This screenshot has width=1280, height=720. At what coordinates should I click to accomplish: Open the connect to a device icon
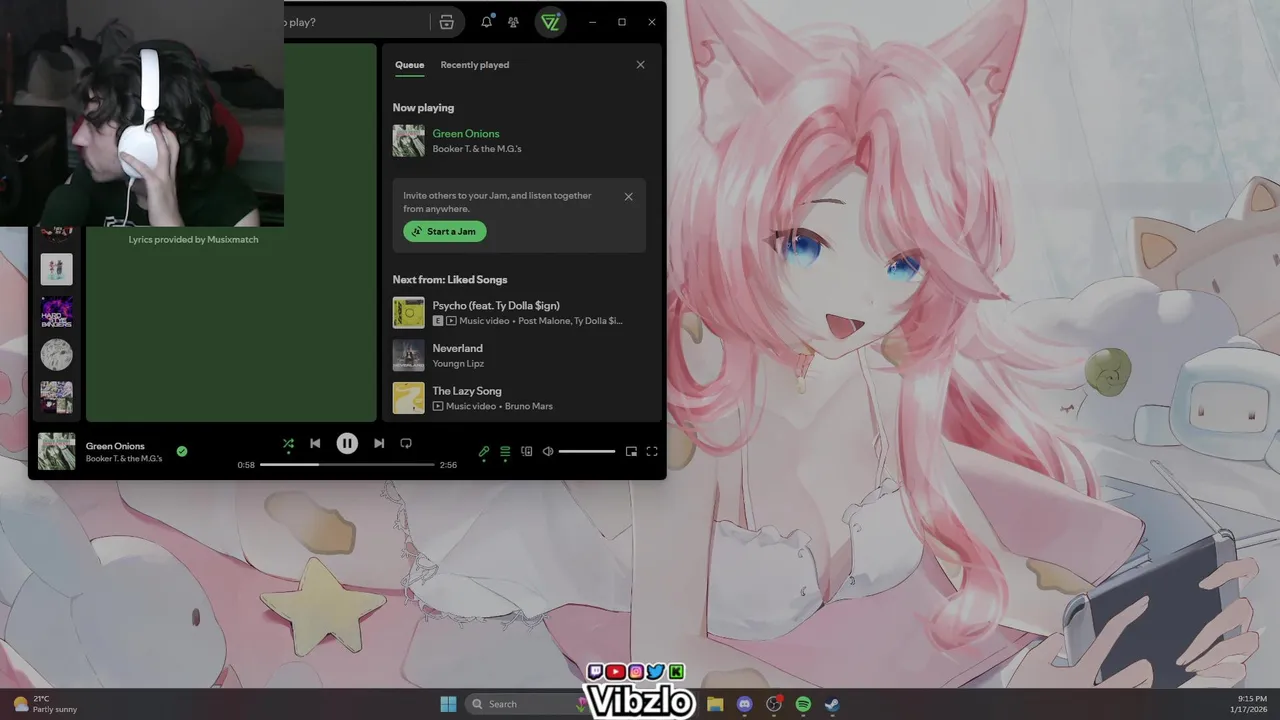(x=527, y=451)
